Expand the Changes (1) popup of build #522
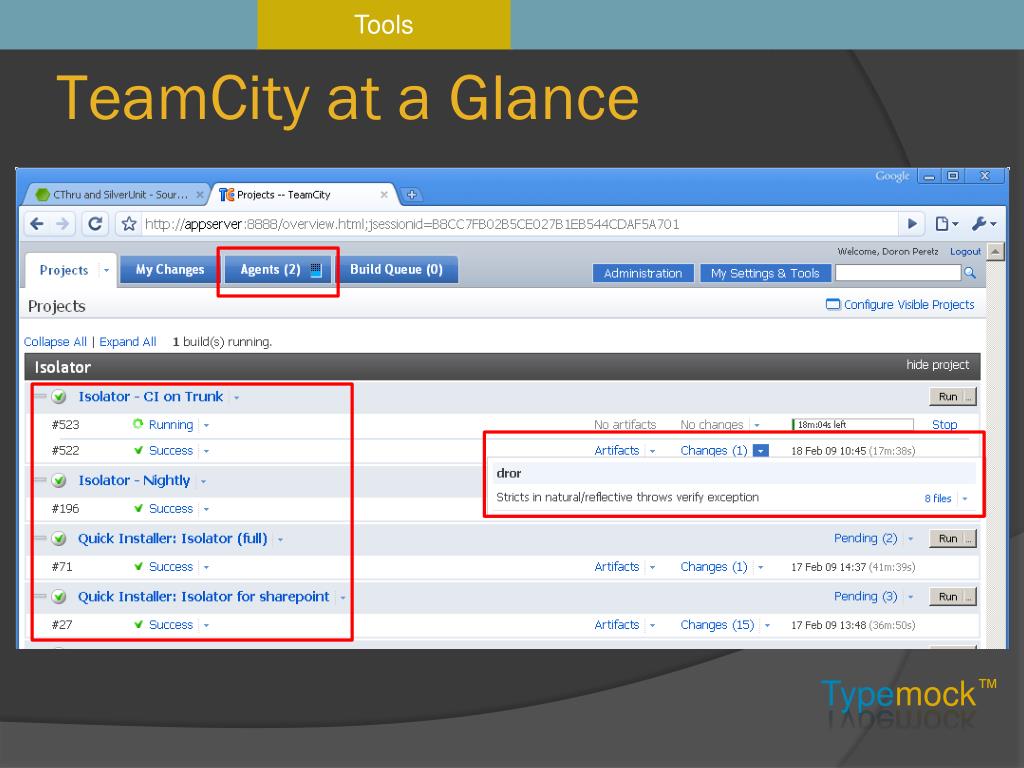The image size is (1024, 768). (761, 451)
